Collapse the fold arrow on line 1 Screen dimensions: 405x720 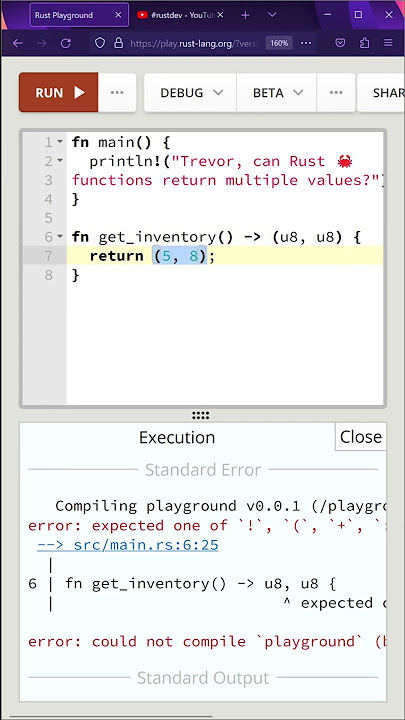pyautogui.click(x=60, y=142)
